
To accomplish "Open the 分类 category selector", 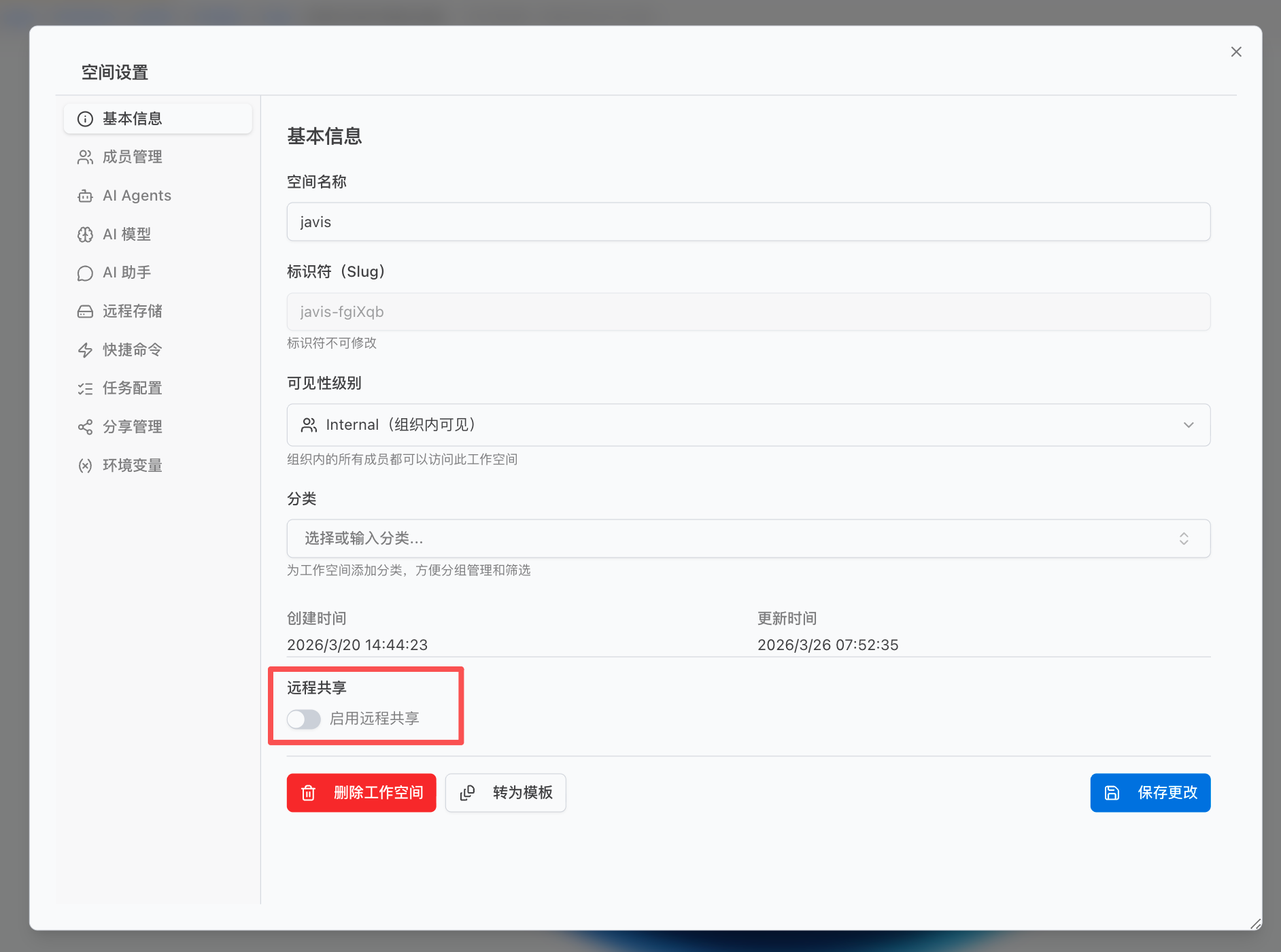I will point(748,538).
